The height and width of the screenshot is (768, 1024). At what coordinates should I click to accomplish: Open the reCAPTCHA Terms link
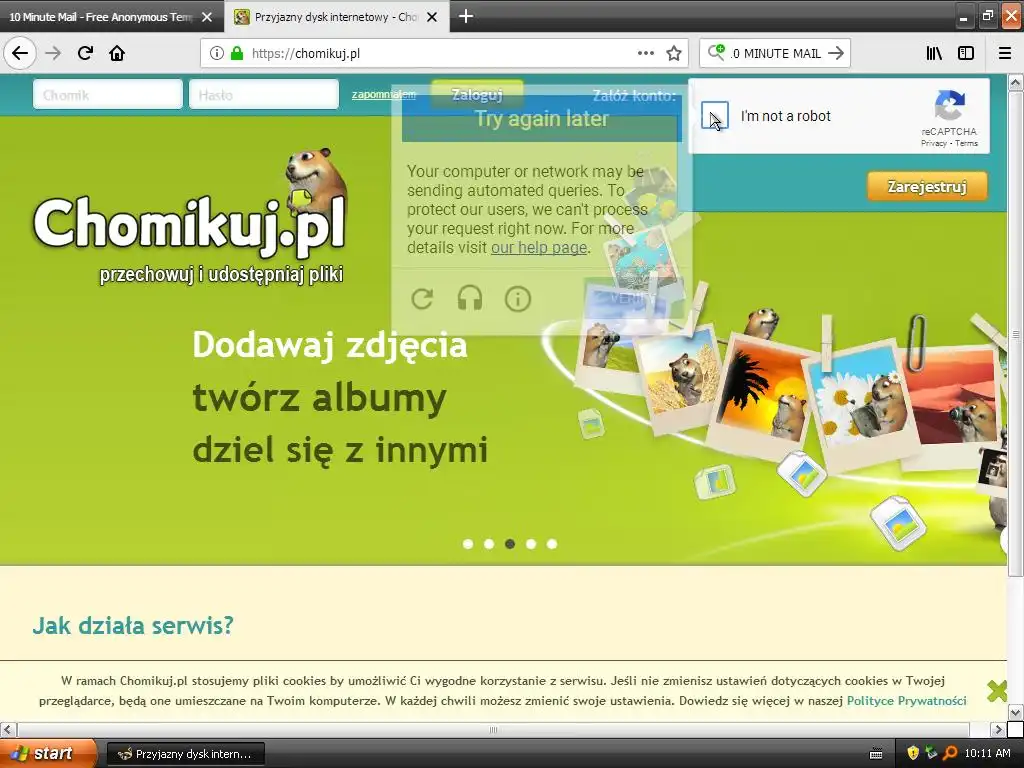tap(967, 143)
